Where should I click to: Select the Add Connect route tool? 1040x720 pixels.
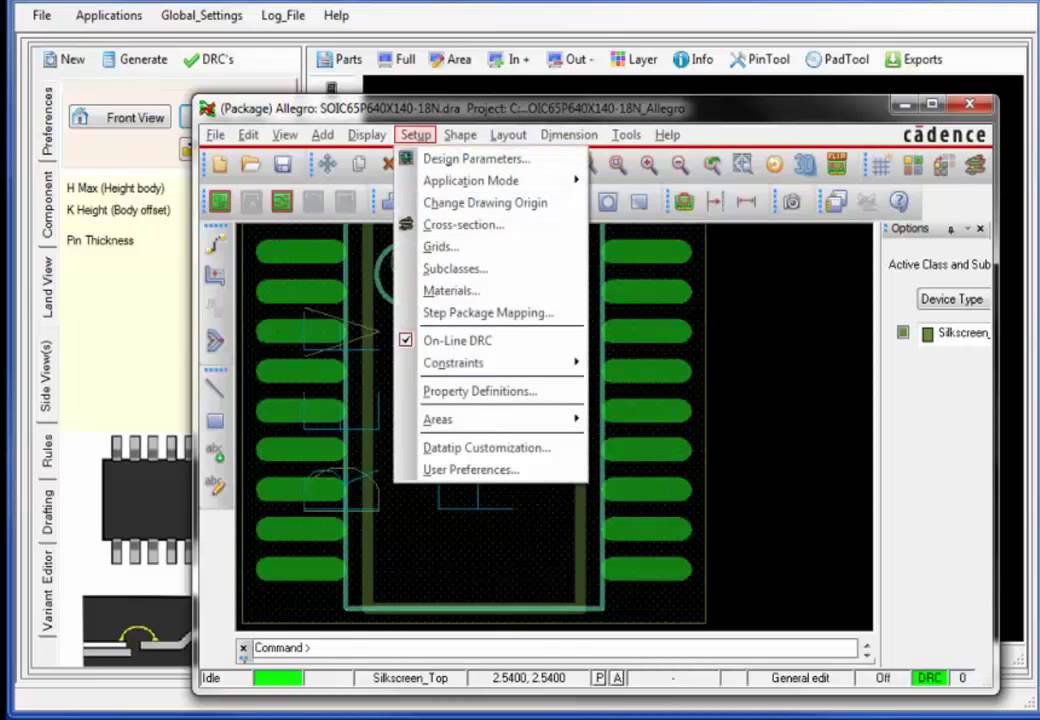(x=215, y=245)
